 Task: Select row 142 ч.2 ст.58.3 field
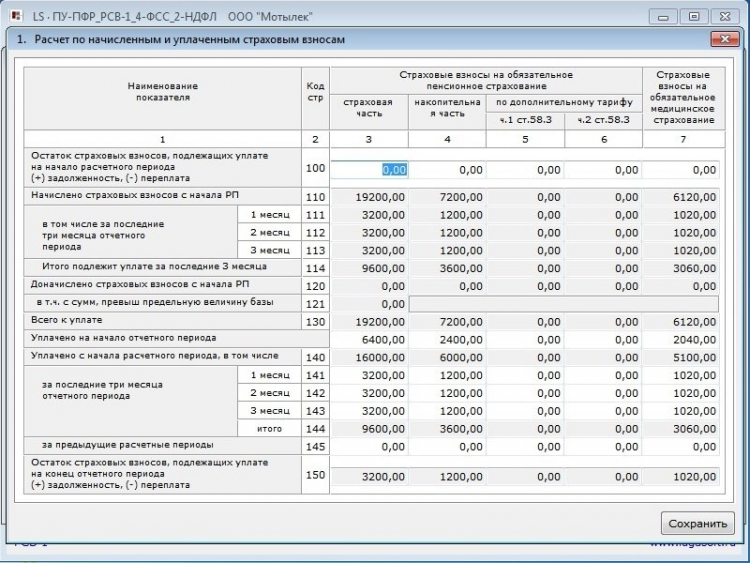click(x=603, y=393)
